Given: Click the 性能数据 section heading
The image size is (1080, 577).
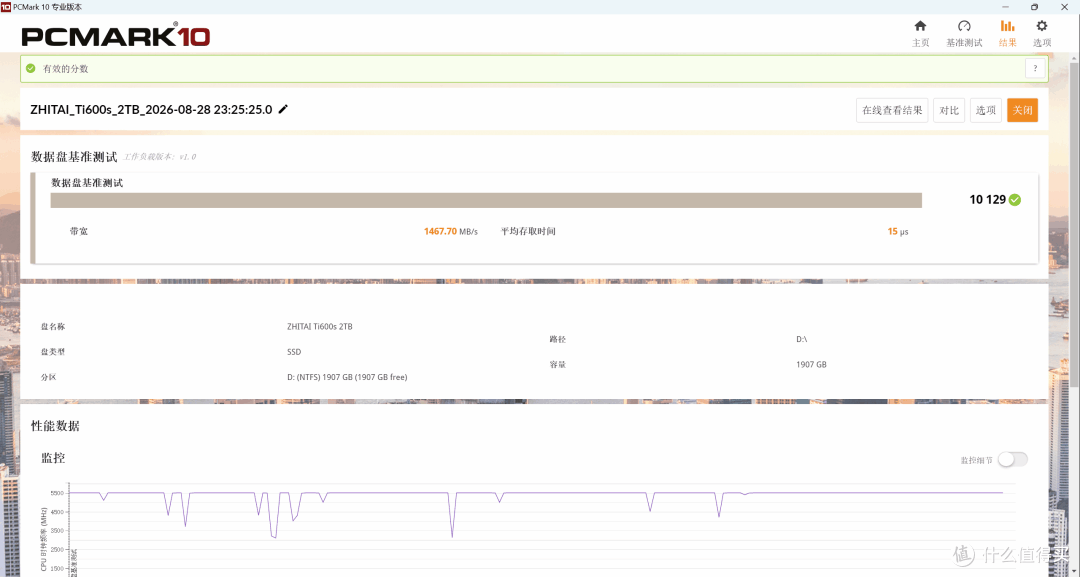Looking at the screenshot, I should coord(55,426).
